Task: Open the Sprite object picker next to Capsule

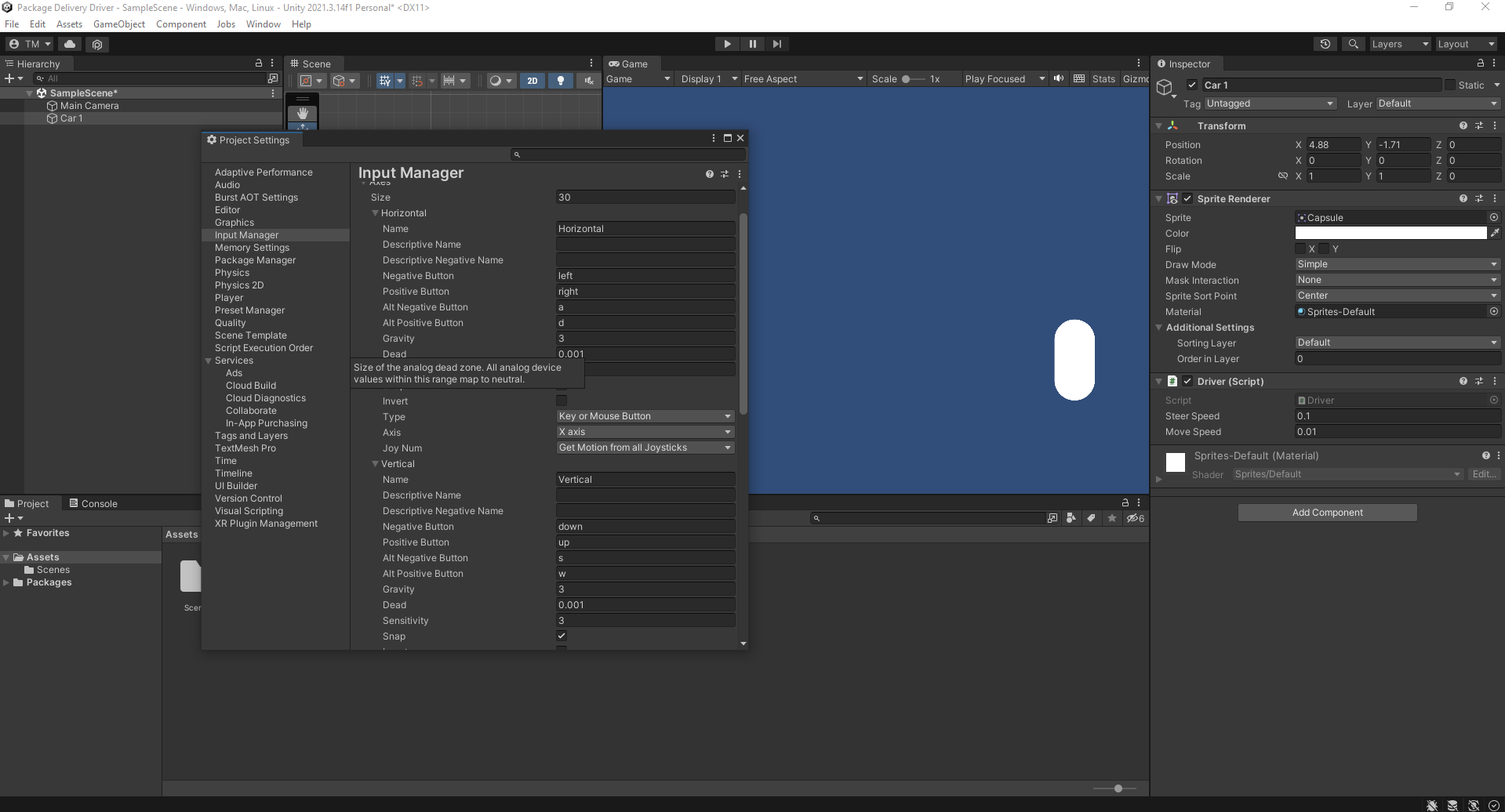Action: 1494,217
